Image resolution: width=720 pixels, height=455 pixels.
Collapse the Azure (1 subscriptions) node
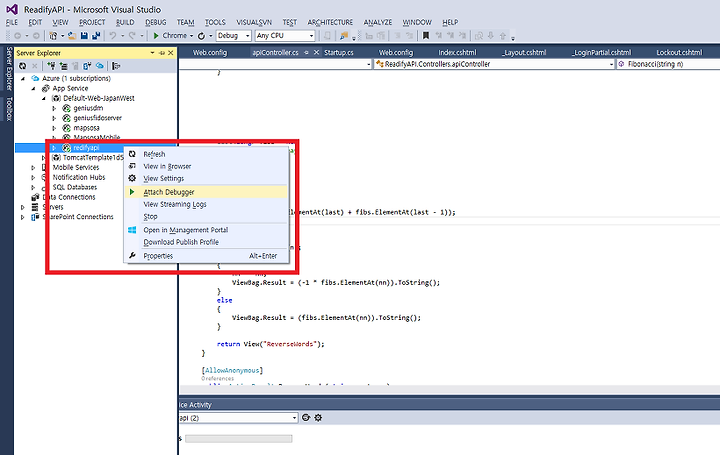tap(23, 79)
